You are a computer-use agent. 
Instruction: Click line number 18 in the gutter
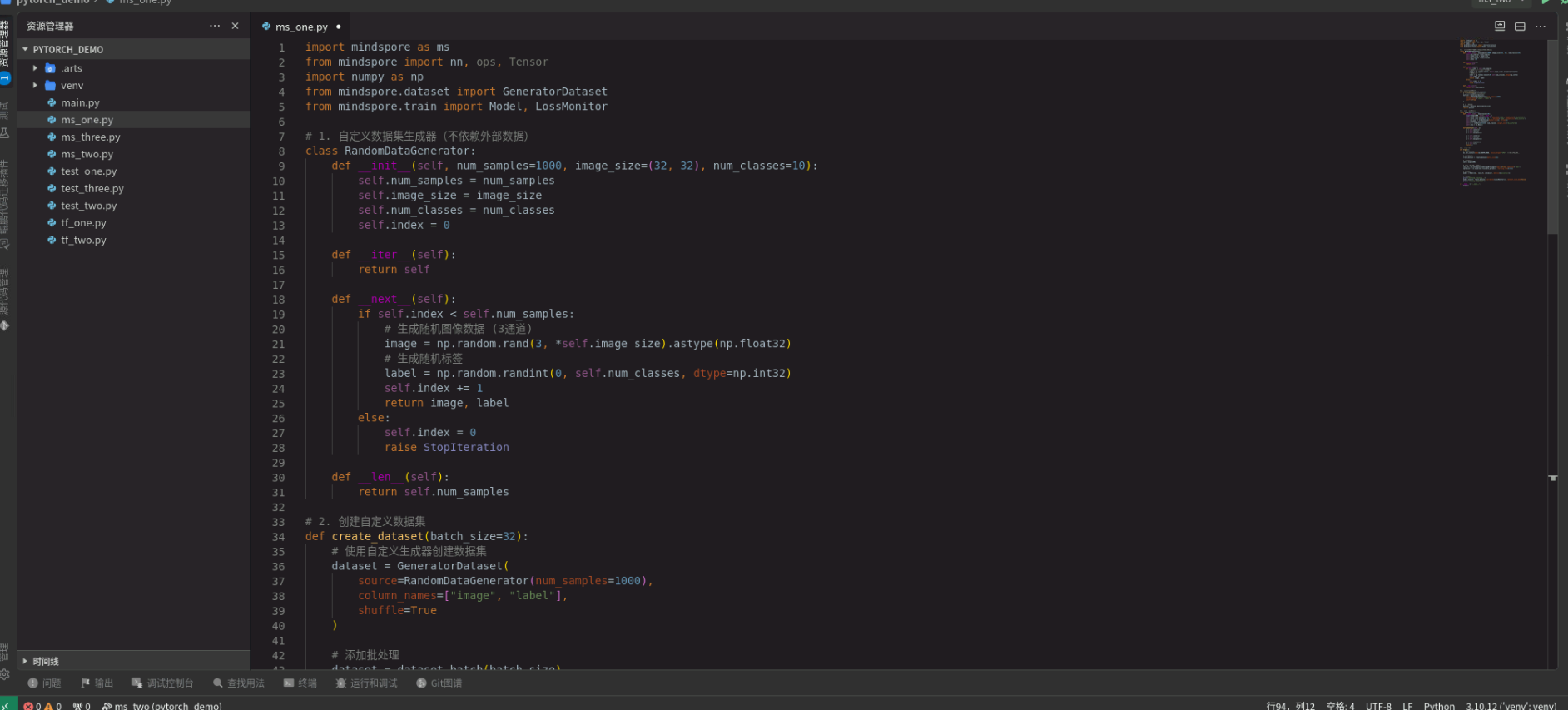(x=278, y=300)
